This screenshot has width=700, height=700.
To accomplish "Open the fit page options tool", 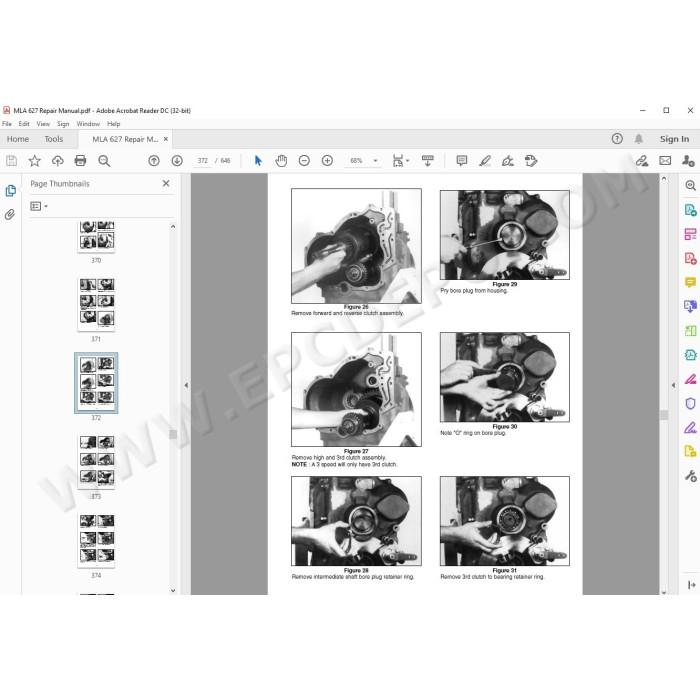I will tap(400, 161).
